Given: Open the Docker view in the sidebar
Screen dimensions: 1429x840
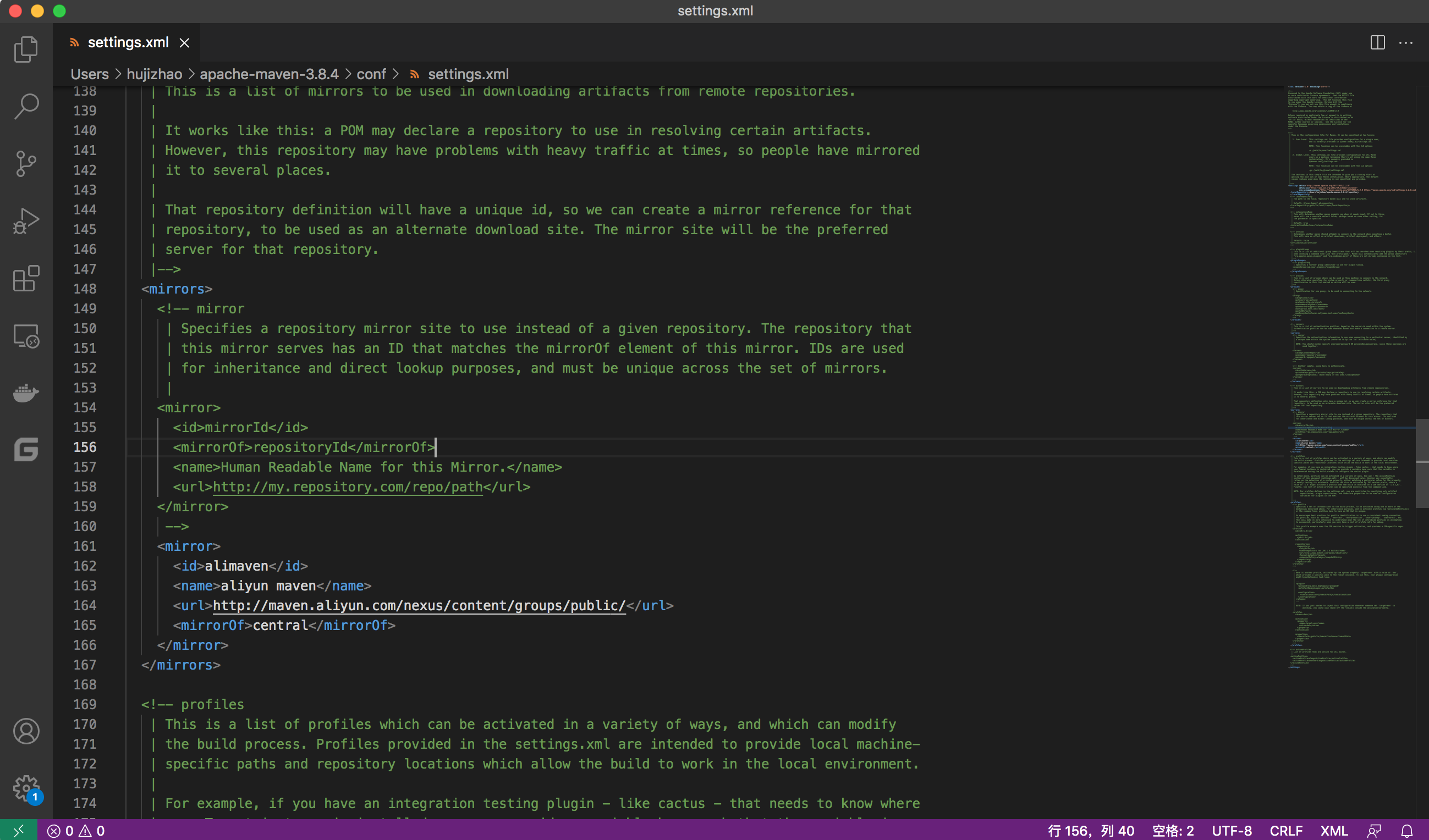Looking at the screenshot, I should (26, 392).
